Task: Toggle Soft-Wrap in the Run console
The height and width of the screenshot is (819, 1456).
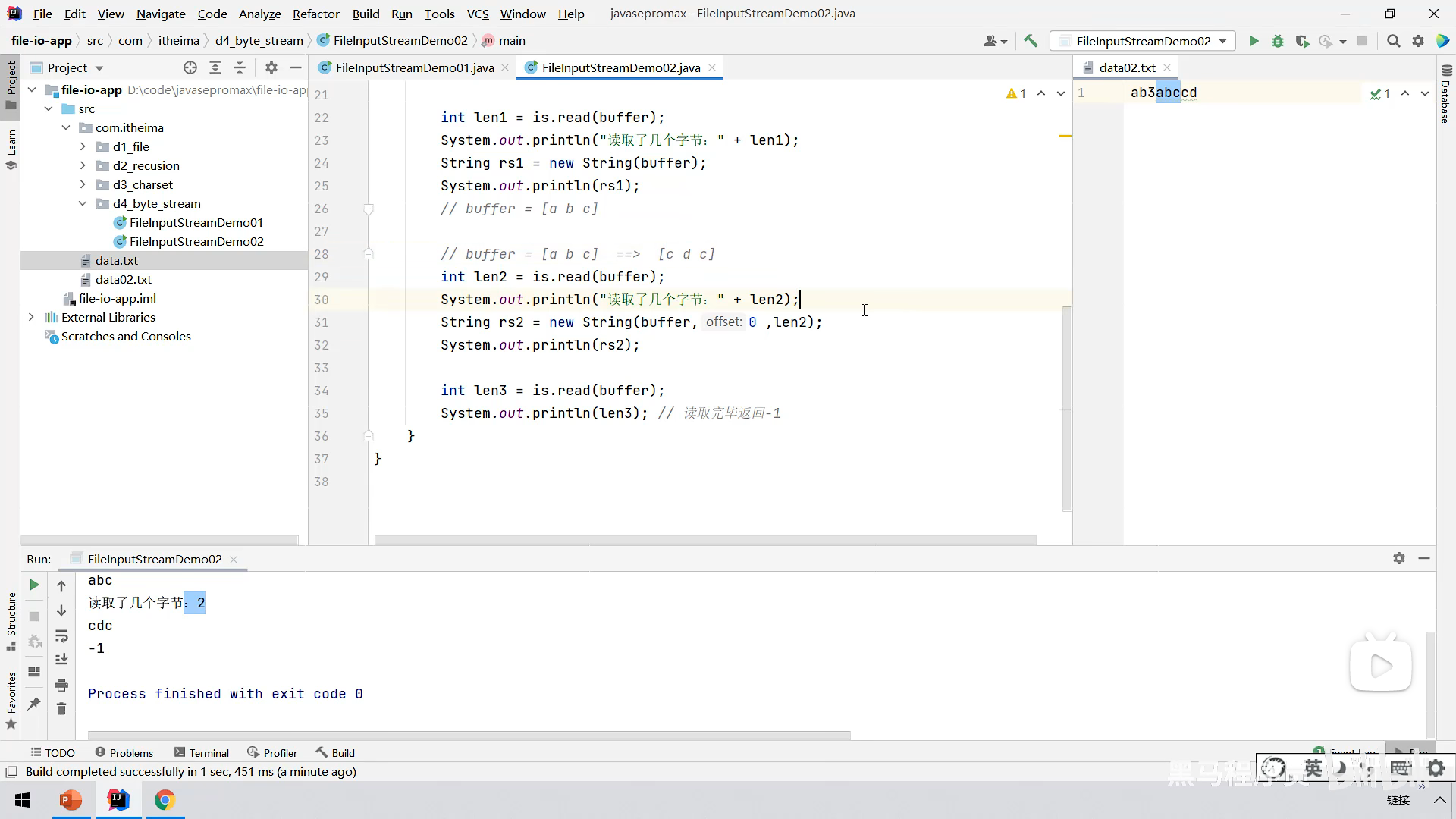Action: [61, 635]
